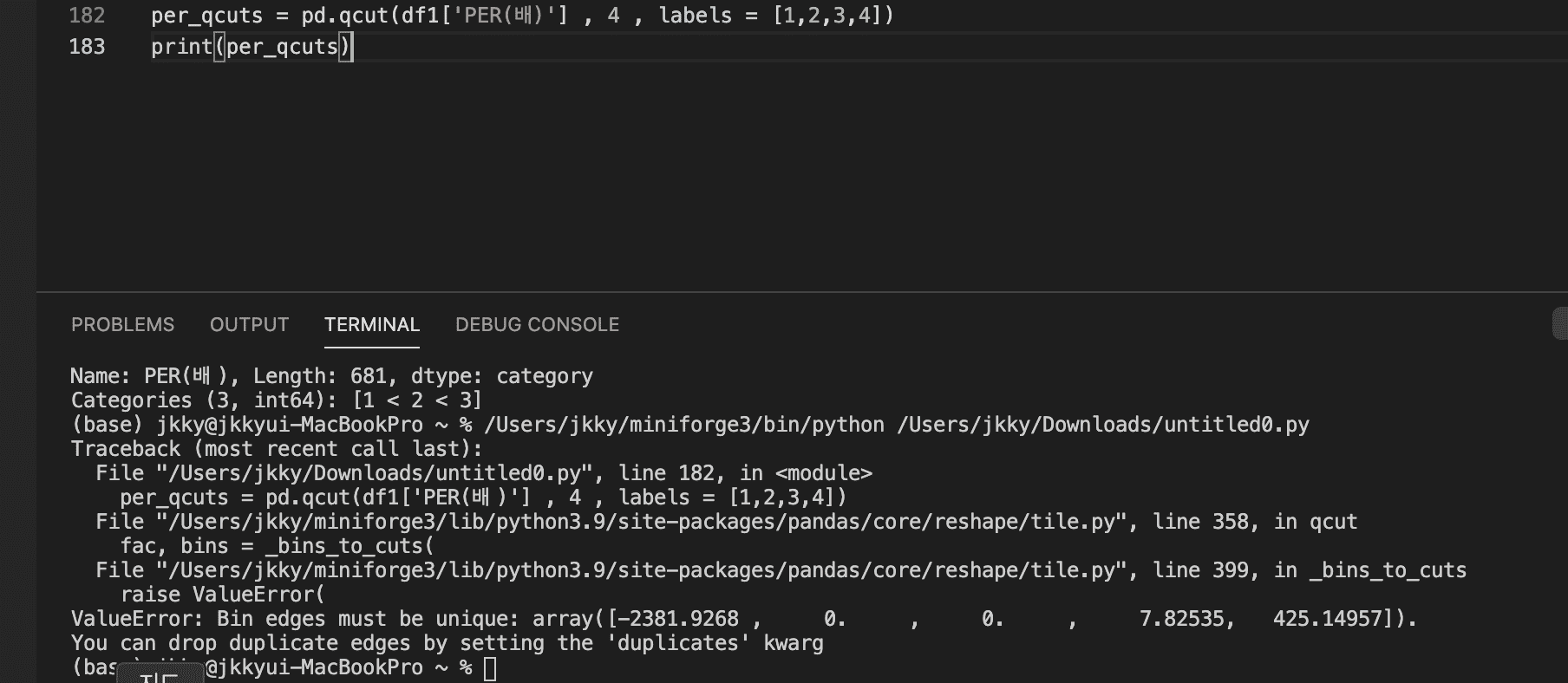Screen dimensions: 1568x683
Task: Switch to the PROBLEMS panel tab
Action: [x=122, y=325]
